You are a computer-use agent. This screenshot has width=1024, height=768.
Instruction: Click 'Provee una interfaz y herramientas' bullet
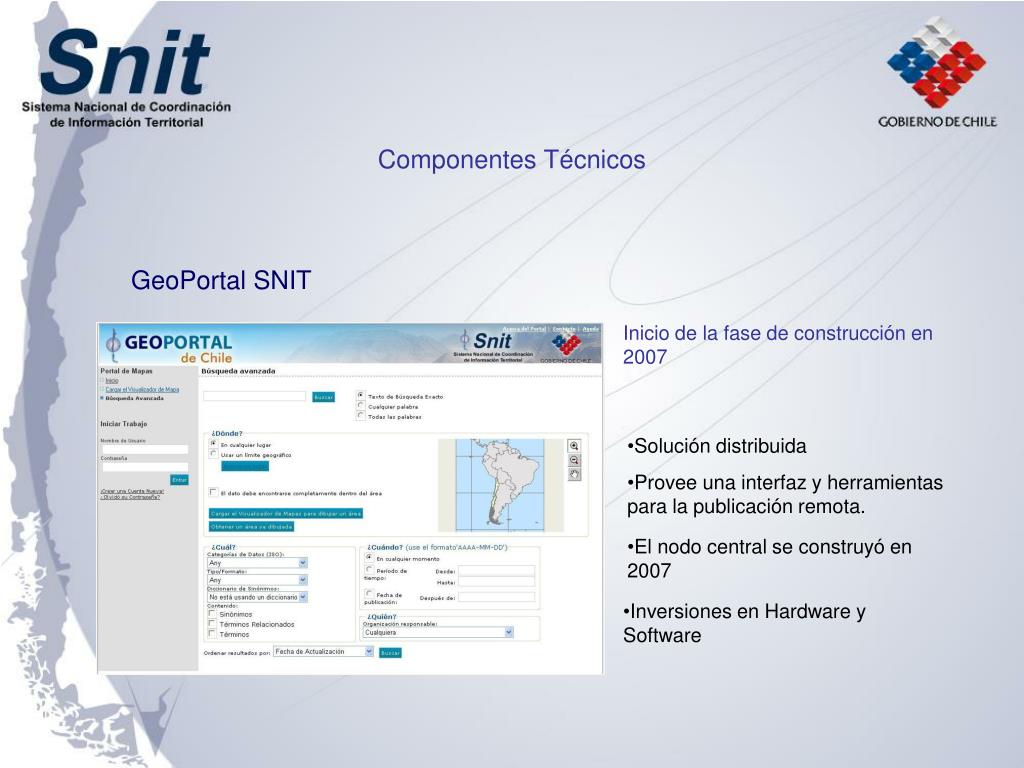(785, 494)
